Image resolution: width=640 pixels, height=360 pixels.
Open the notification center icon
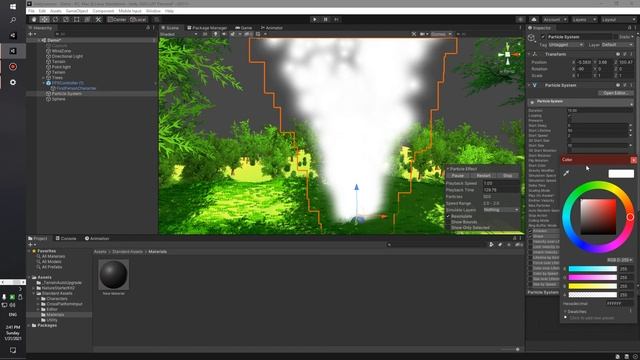13,350
